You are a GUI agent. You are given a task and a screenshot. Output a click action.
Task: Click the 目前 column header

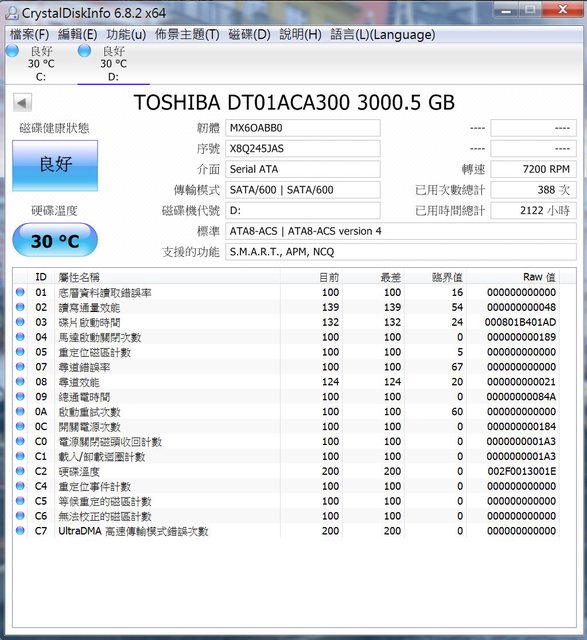coord(311,277)
